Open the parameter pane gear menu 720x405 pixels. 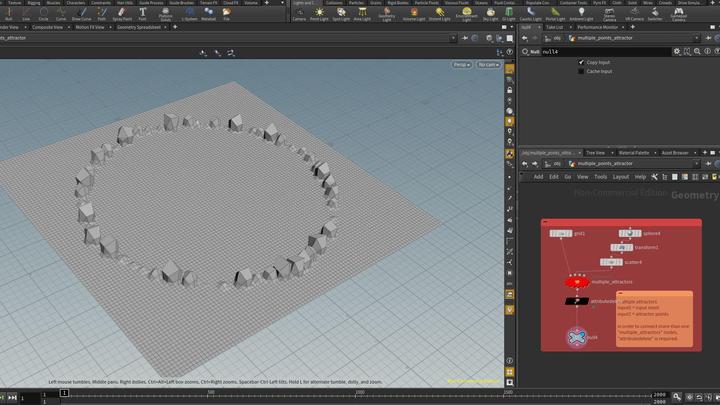tap(676, 52)
